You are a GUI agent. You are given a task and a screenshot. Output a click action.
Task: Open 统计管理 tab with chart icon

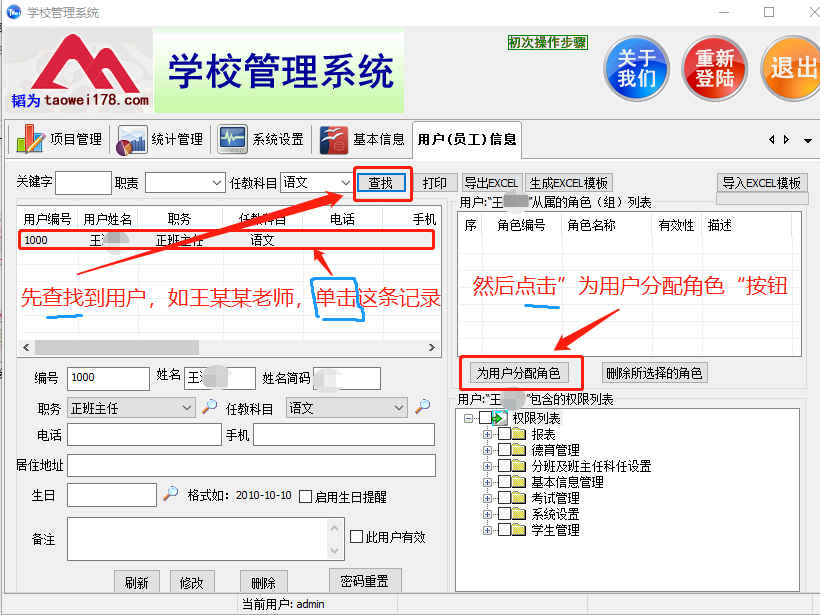click(x=160, y=139)
